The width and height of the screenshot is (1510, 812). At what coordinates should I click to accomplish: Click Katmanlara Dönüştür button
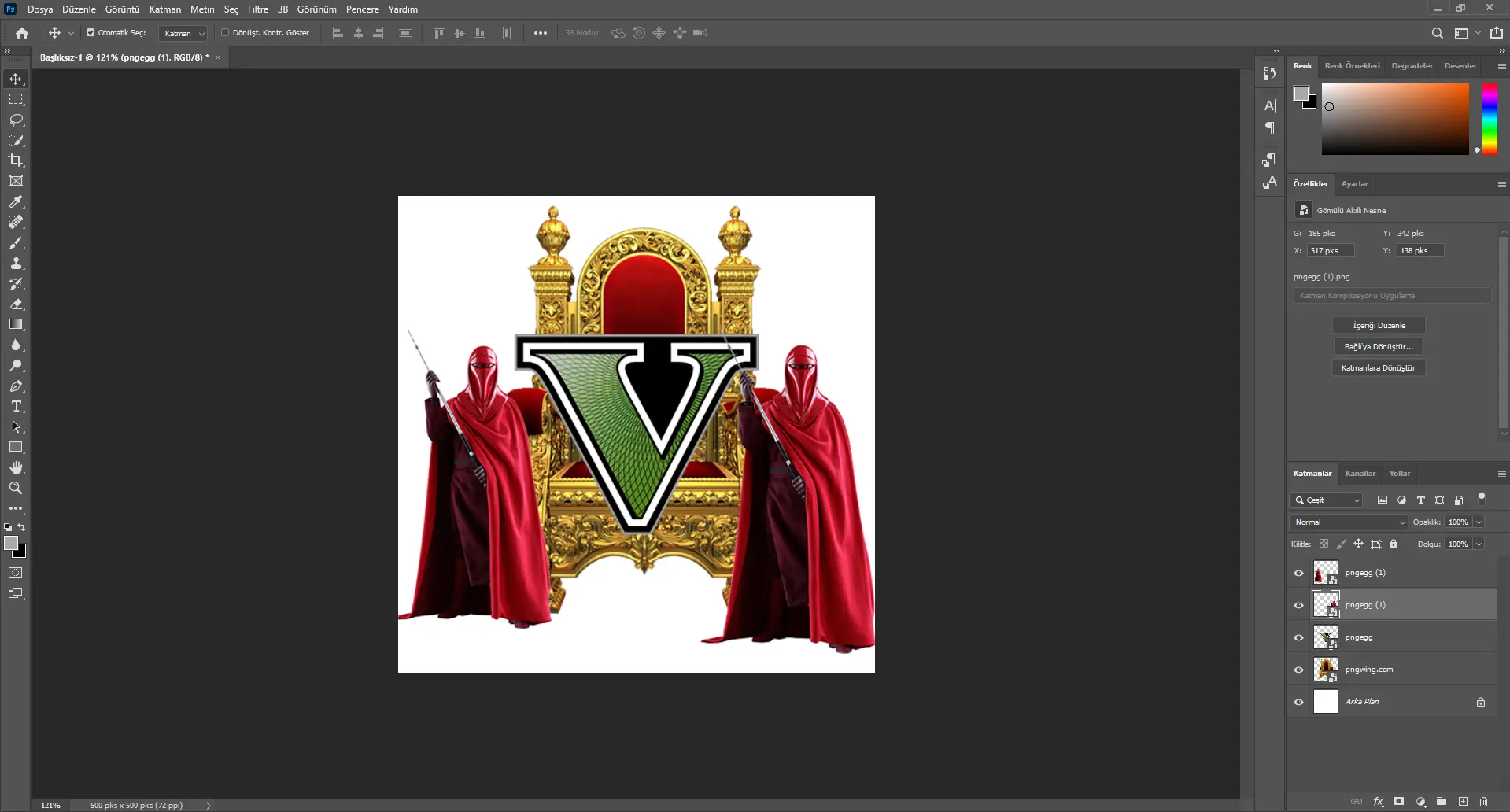(x=1379, y=367)
